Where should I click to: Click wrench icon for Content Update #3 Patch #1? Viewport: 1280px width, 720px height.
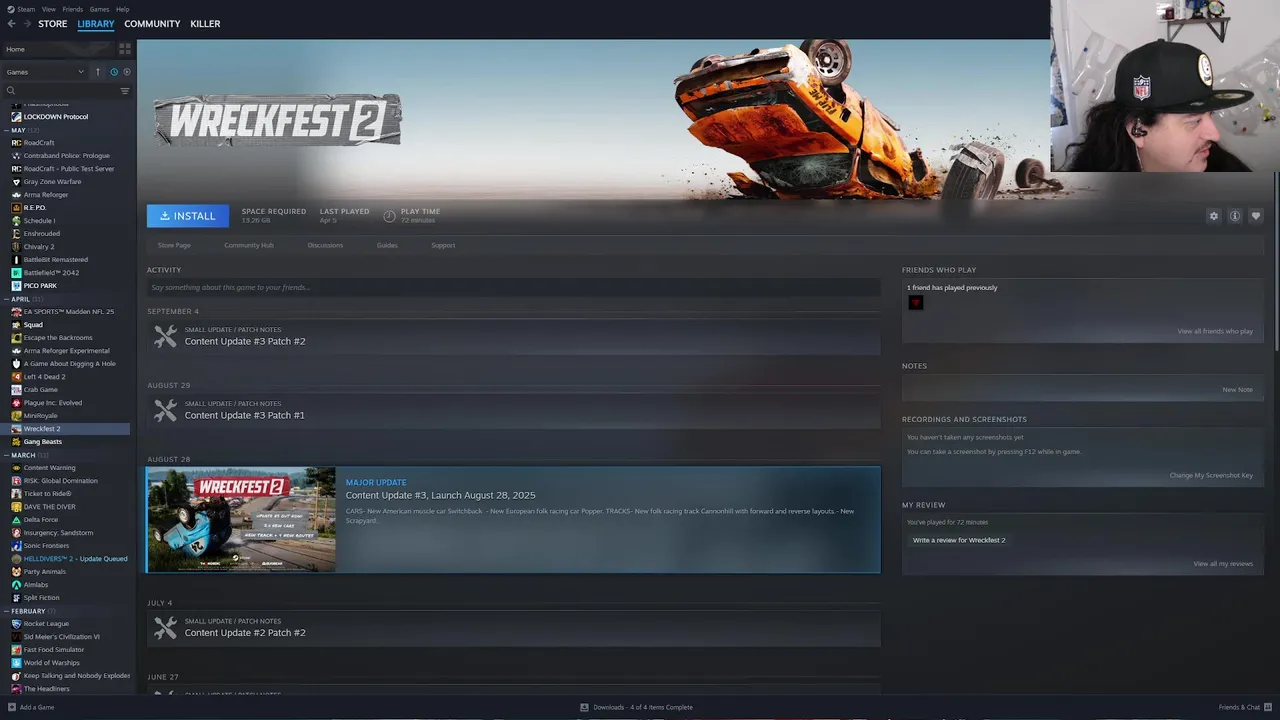pos(165,411)
